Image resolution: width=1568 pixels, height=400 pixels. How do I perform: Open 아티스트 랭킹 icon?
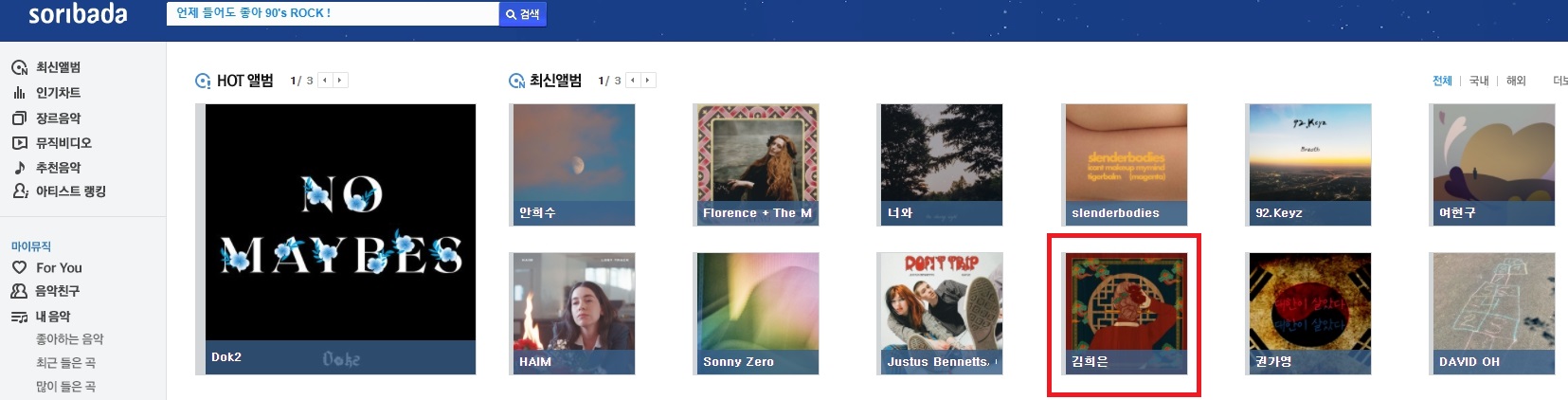pyautogui.click(x=19, y=191)
